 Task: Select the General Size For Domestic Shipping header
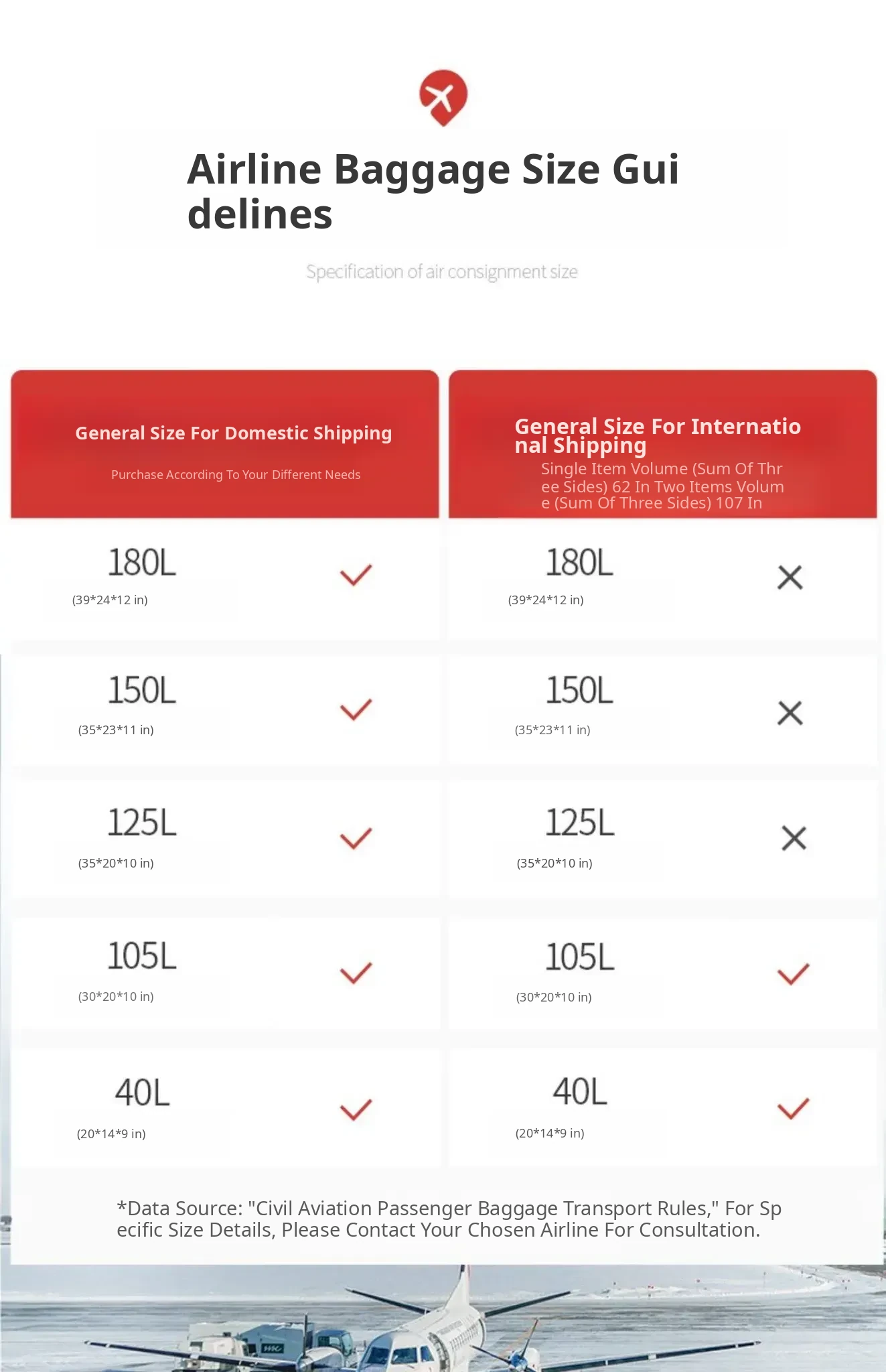[225, 443]
